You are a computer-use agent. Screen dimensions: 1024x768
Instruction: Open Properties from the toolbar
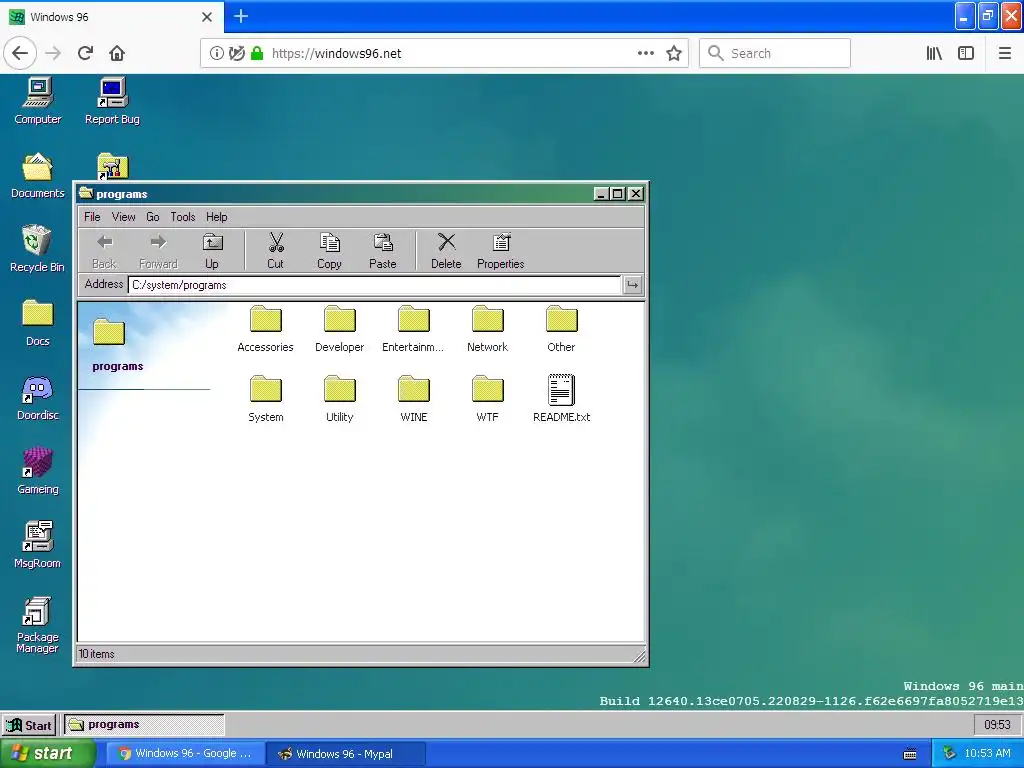click(501, 251)
